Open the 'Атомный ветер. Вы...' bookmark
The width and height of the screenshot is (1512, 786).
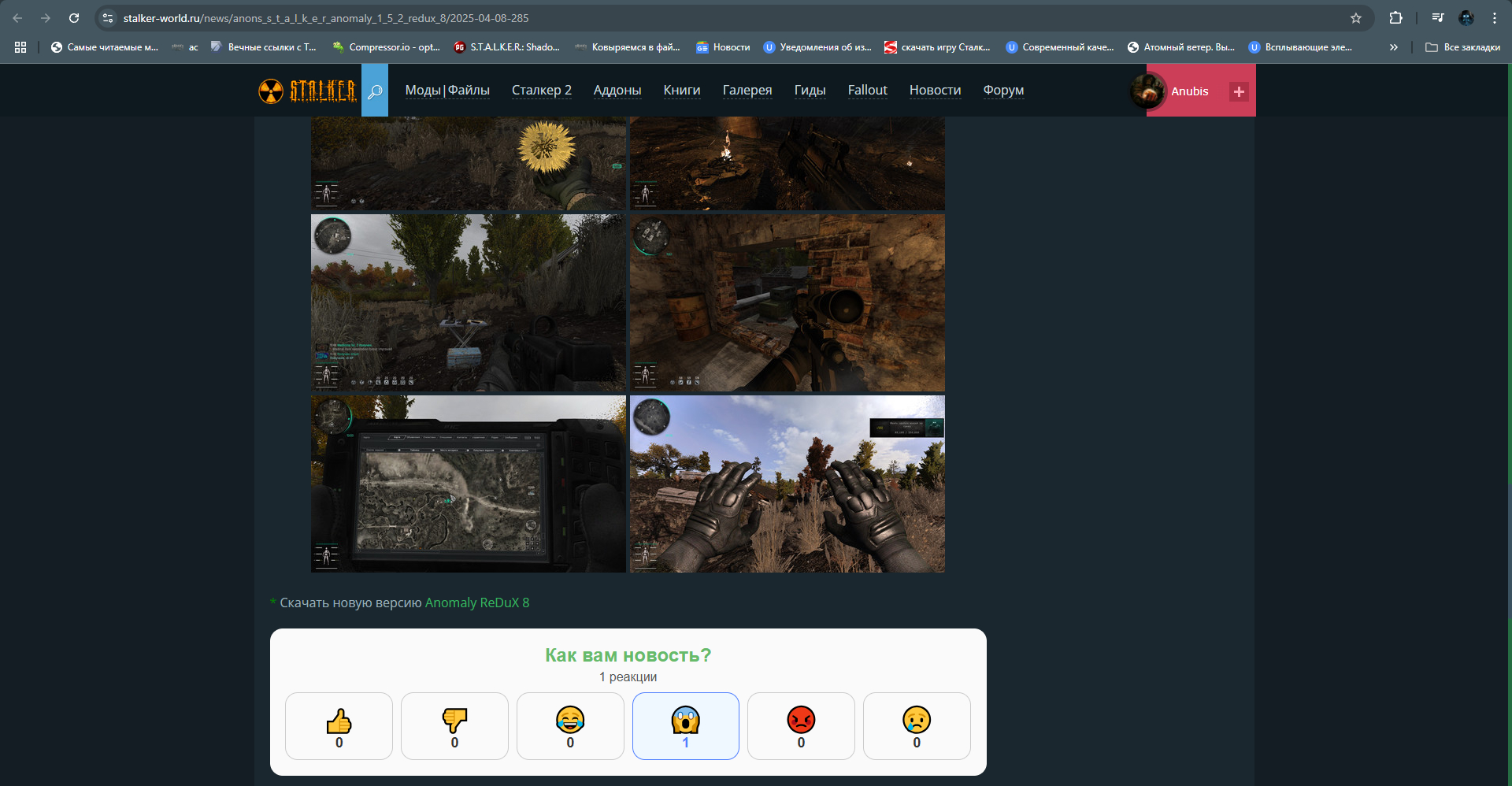tap(1181, 47)
